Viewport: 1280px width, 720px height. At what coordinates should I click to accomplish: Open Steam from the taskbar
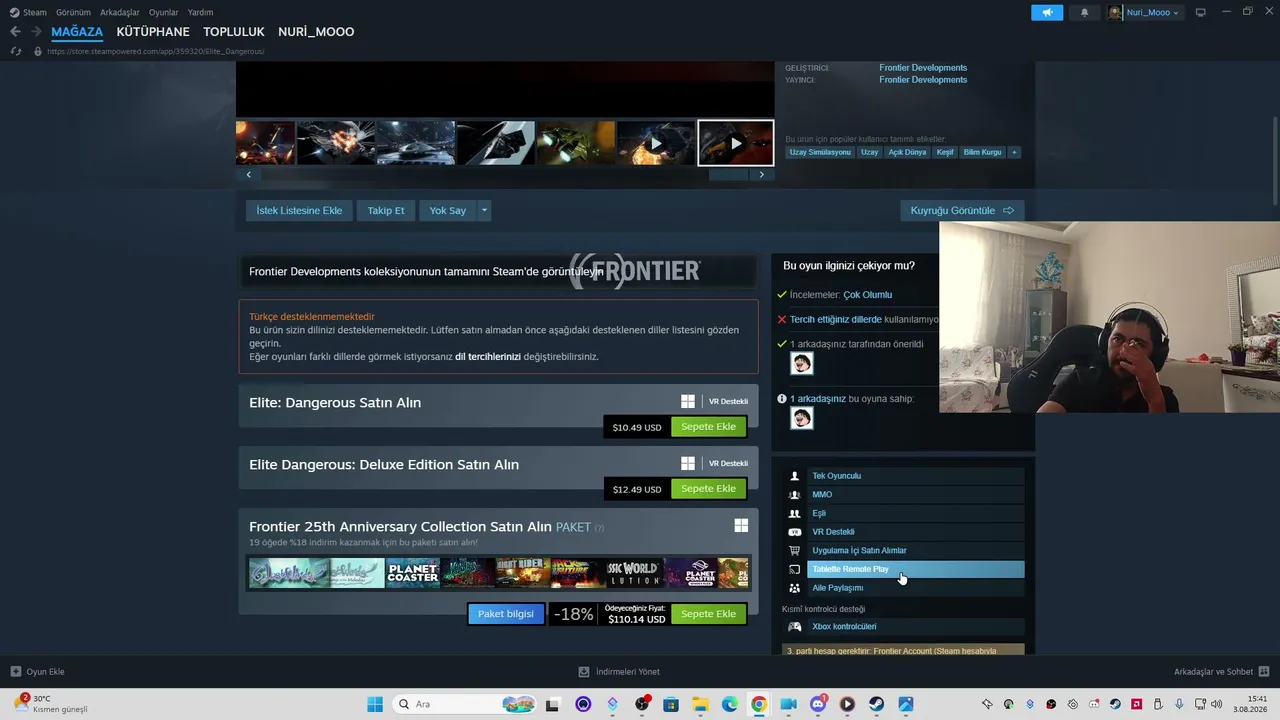tap(876, 704)
